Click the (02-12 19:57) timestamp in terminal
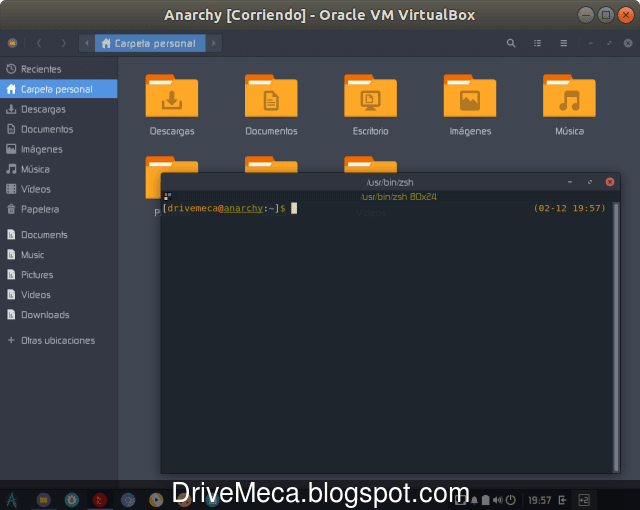 (569, 208)
